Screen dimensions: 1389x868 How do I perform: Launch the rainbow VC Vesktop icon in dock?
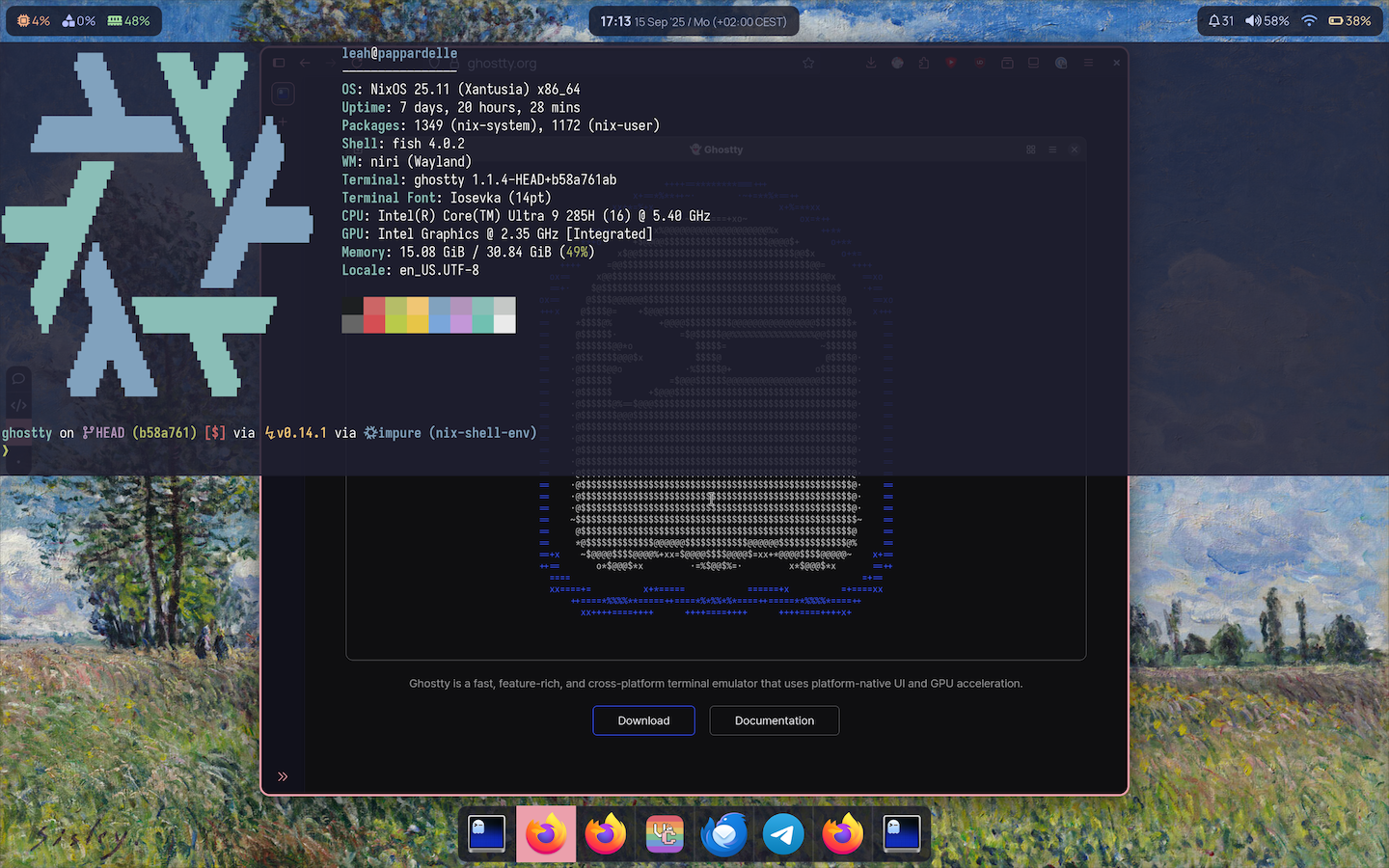[x=665, y=834]
